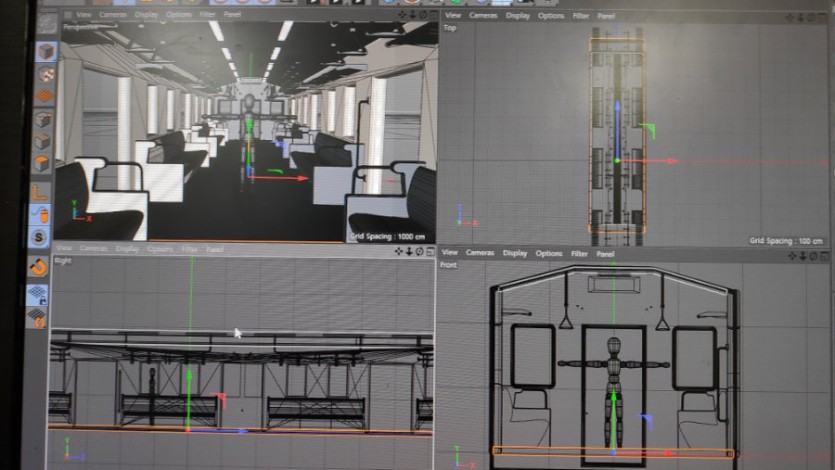Select the Model mode cube icon
Screen dimensions: 835x470
tap(46, 52)
